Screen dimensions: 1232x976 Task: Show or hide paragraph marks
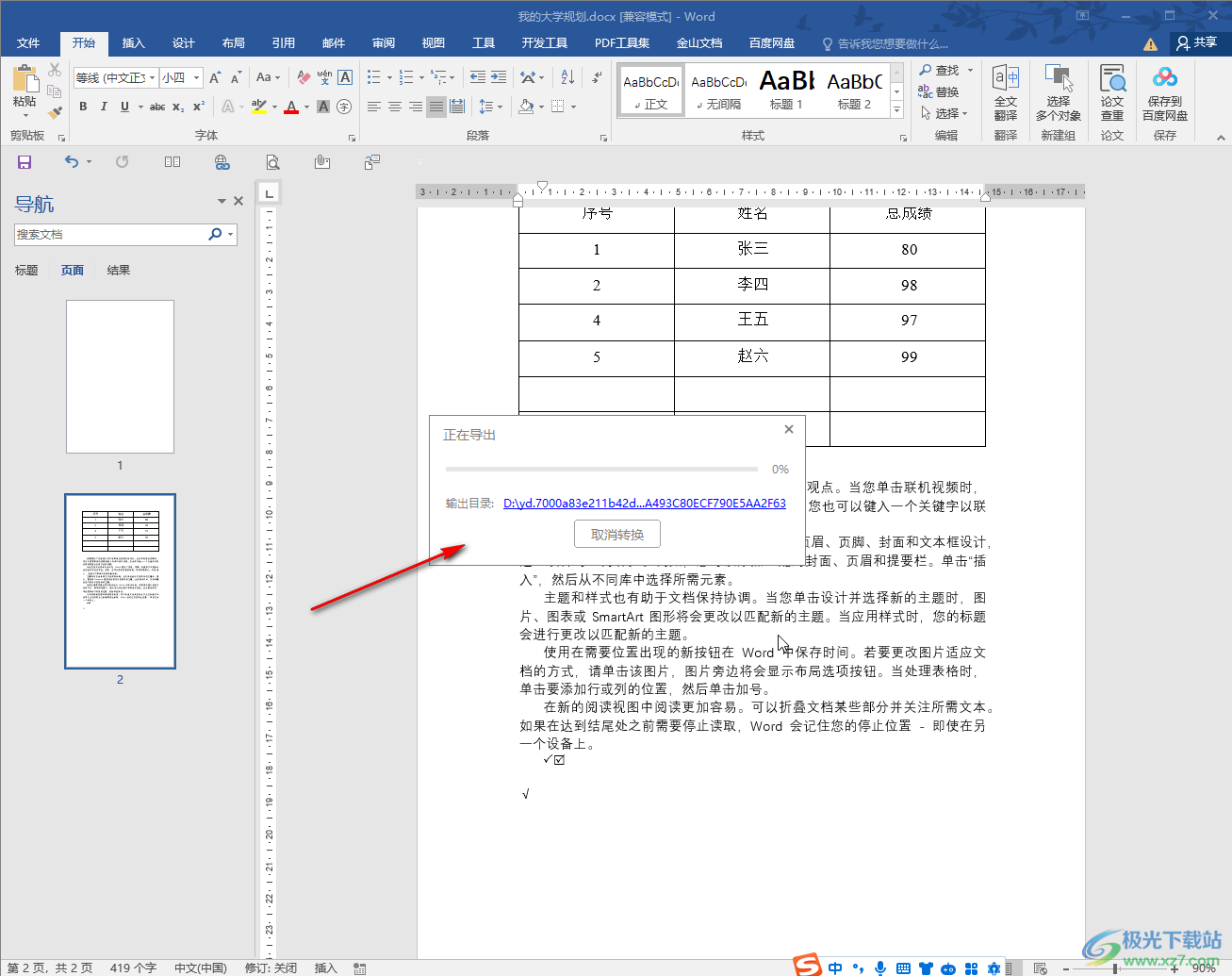(x=597, y=78)
